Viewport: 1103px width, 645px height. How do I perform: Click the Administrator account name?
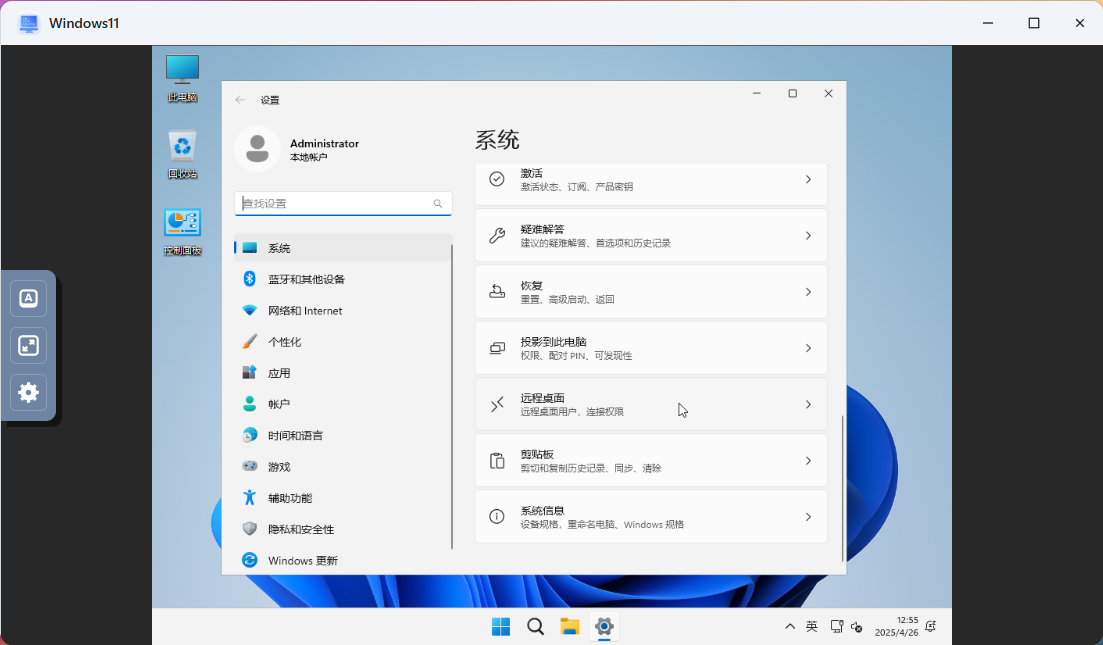(324, 143)
